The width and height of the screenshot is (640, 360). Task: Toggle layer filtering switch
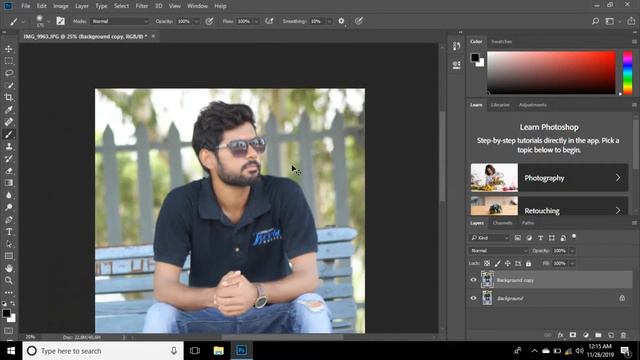click(574, 236)
